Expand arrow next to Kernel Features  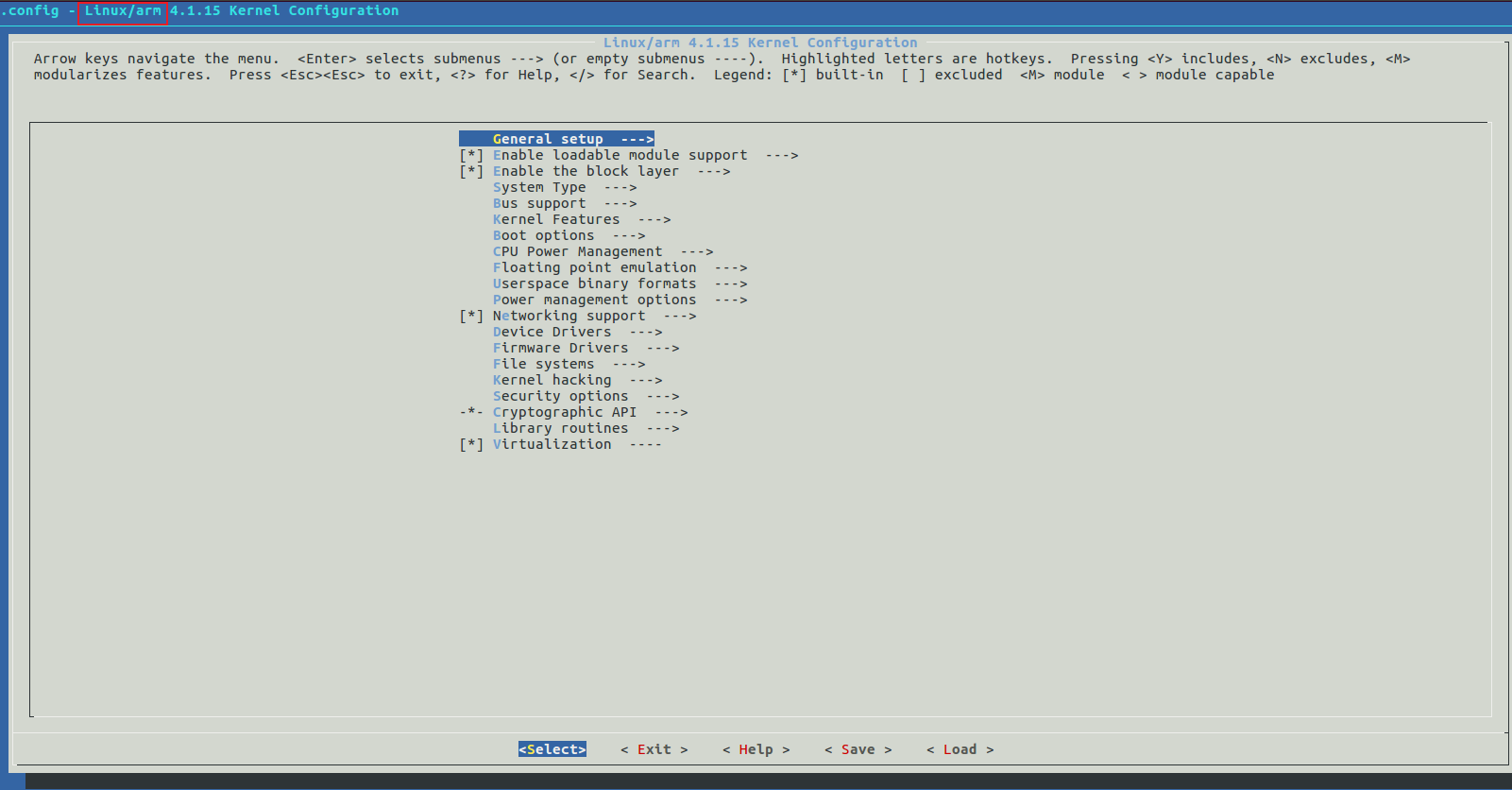click(654, 219)
